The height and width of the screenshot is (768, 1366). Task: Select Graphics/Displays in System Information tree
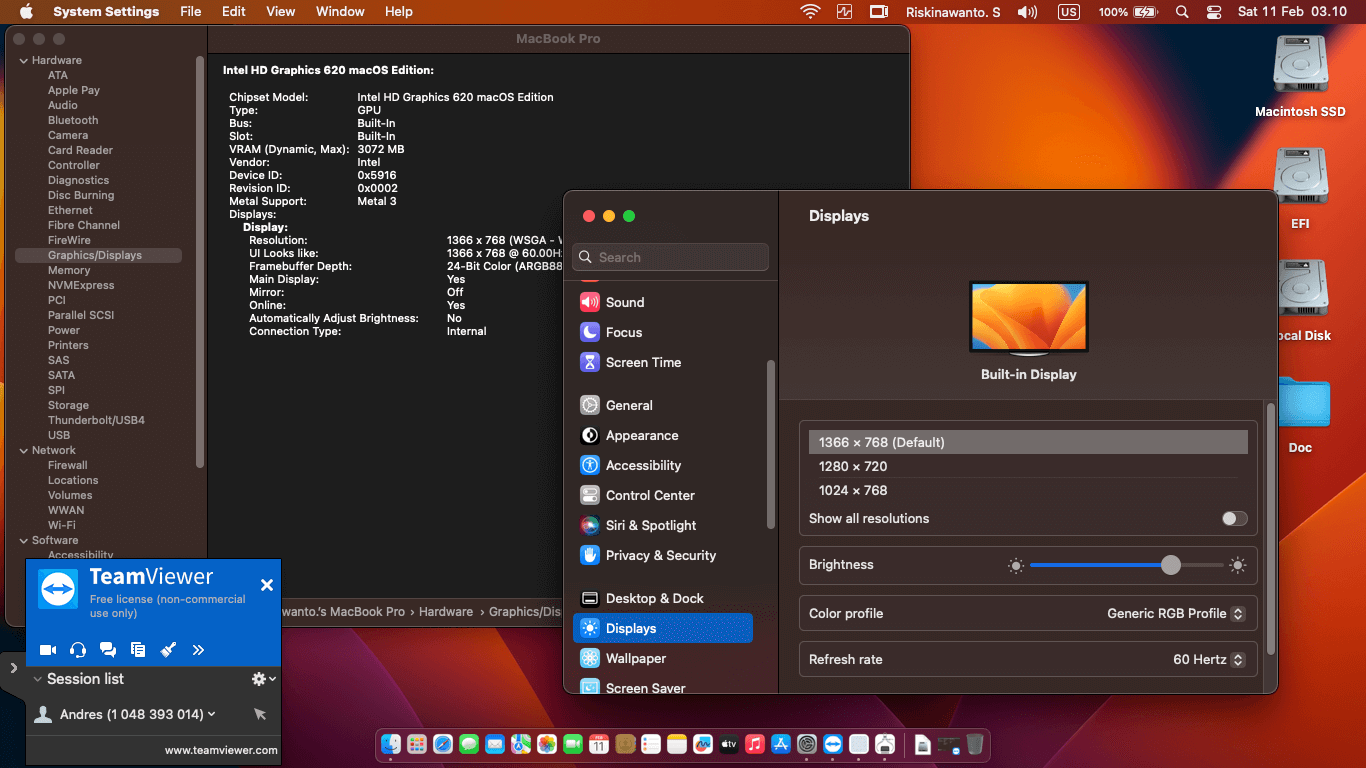pos(98,255)
